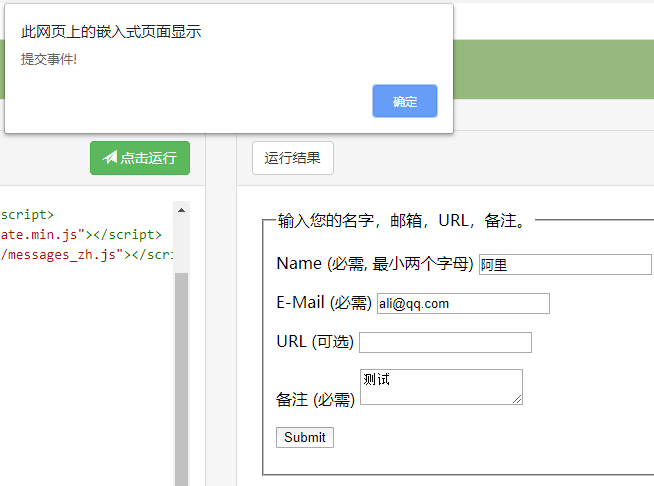
Task: Confirm the alert with 确定 button
Action: (405, 101)
